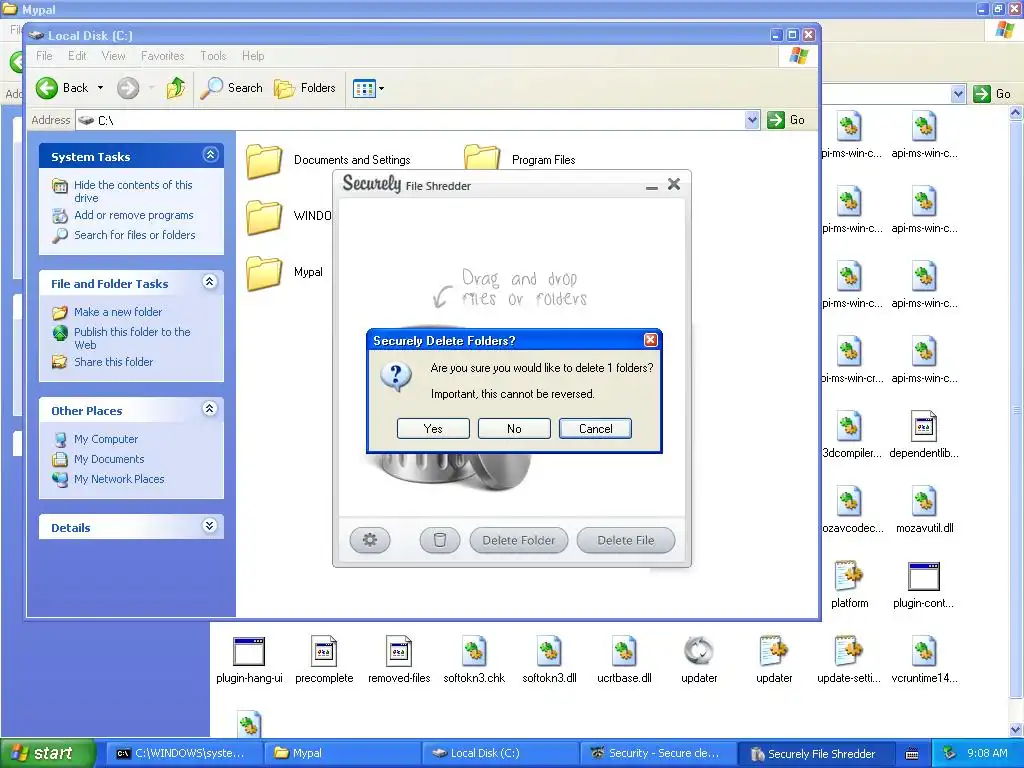The image size is (1024, 768).
Task: Switch to Security - Secure cle... taskbar item
Action: pos(658,753)
